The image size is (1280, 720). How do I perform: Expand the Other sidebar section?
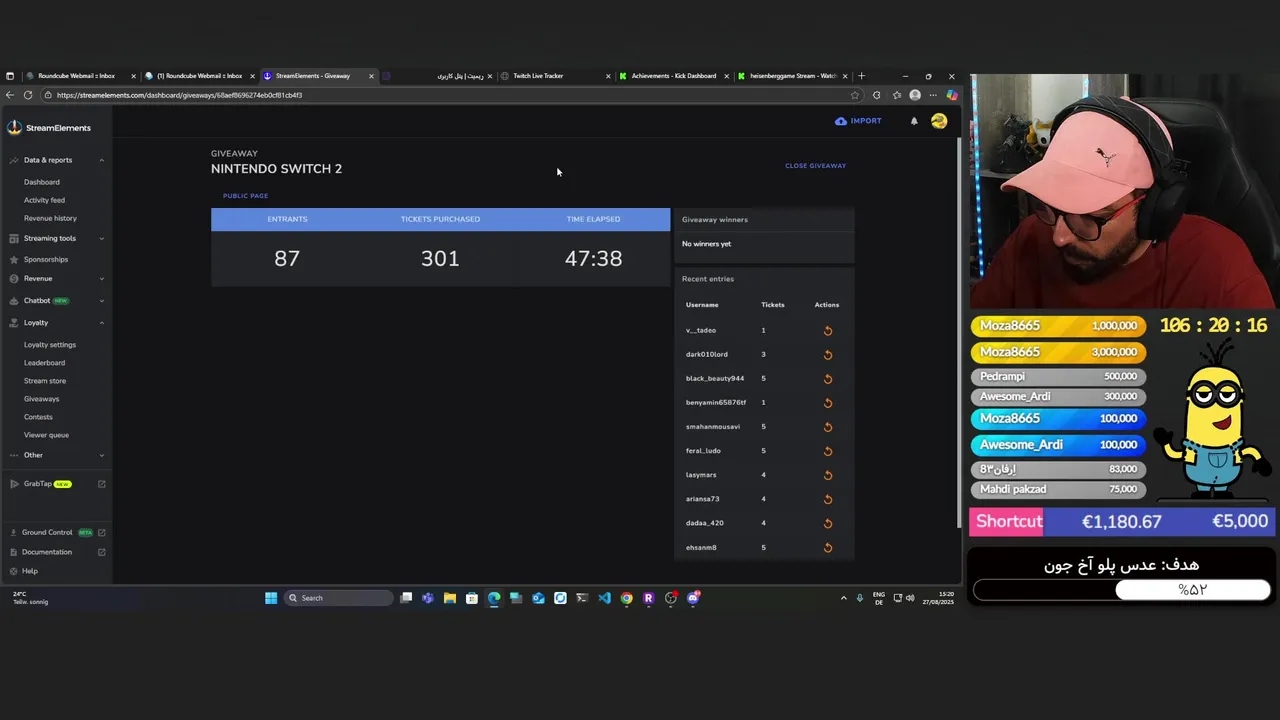57,455
